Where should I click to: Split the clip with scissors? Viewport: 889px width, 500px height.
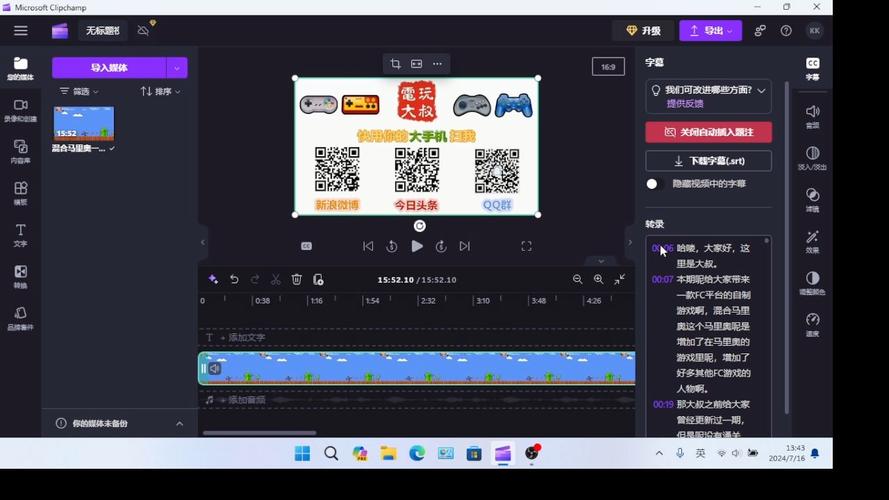click(276, 279)
